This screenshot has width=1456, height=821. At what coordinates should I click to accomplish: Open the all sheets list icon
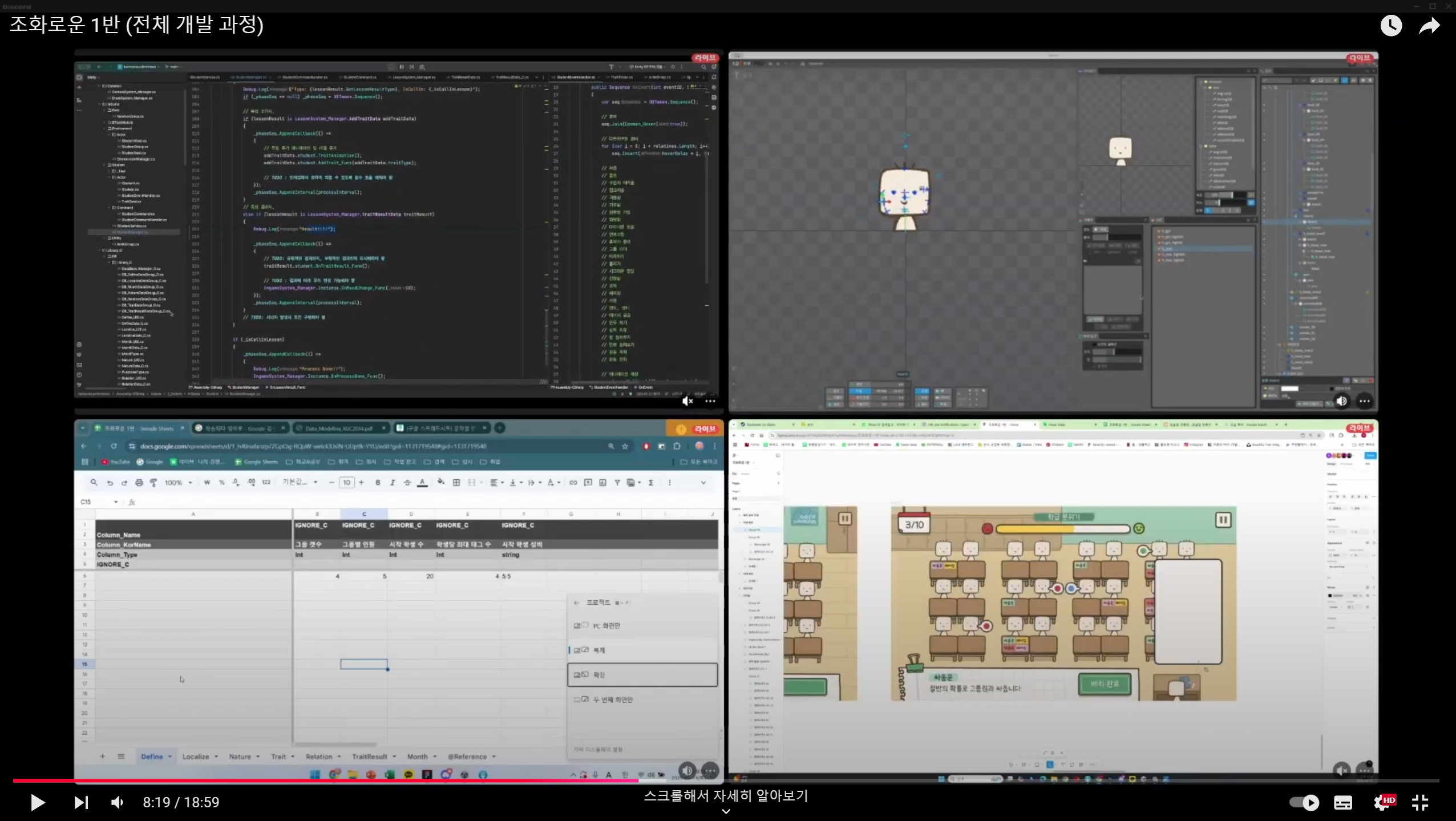click(x=121, y=757)
